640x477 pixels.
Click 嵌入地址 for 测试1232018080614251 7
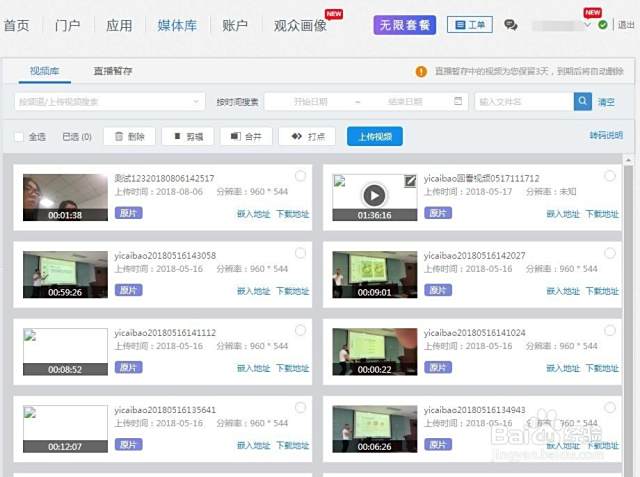pyautogui.click(x=253, y=214)
